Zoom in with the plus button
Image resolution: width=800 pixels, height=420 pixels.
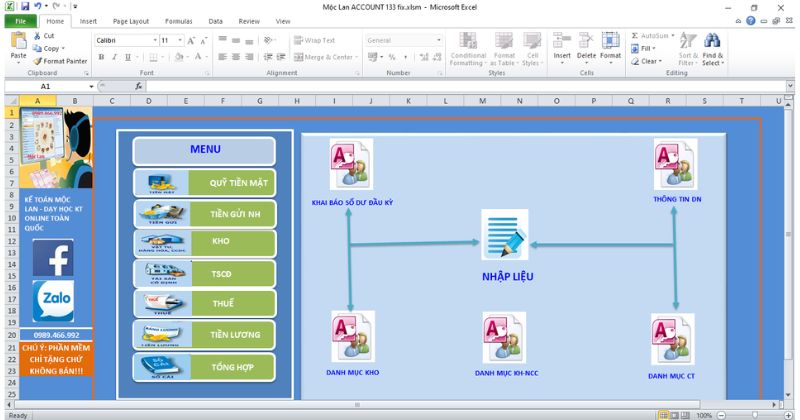pyautogui.click(x=789, y=415)
